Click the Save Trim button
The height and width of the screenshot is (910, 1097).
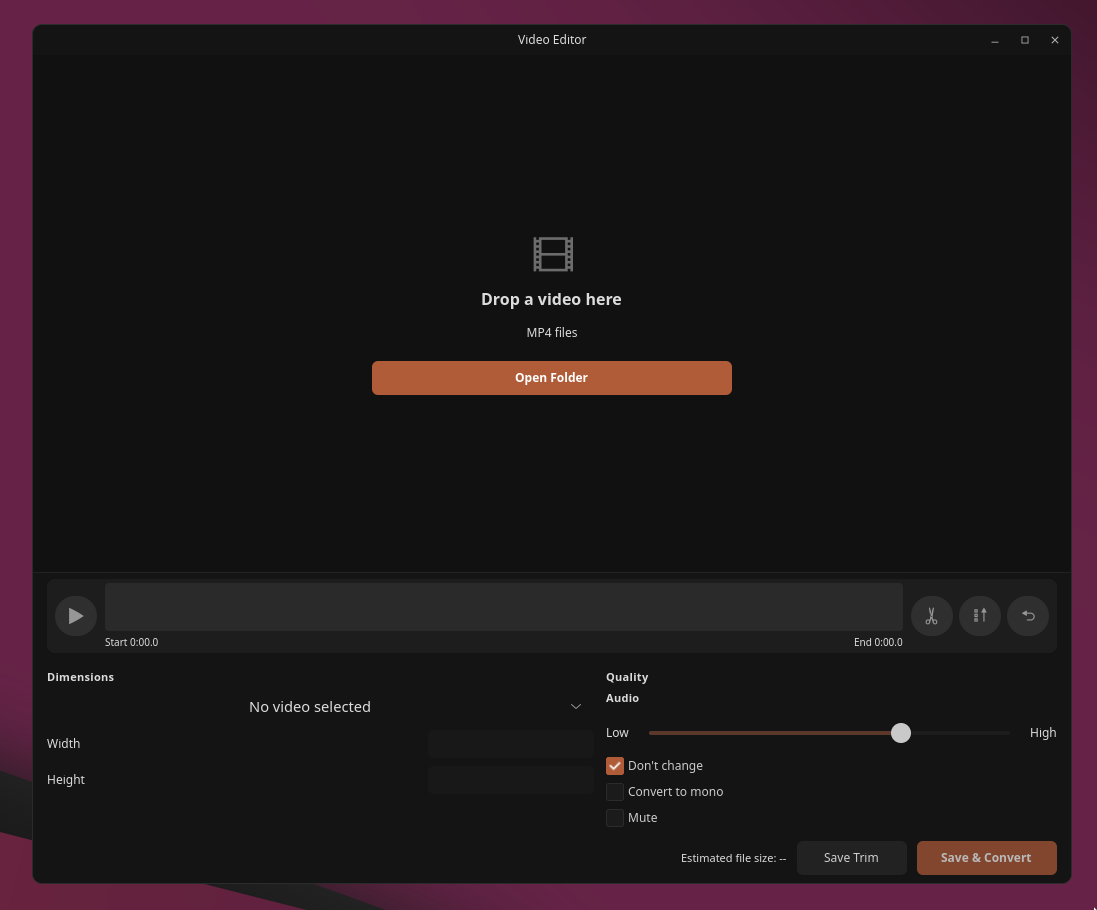851,858
